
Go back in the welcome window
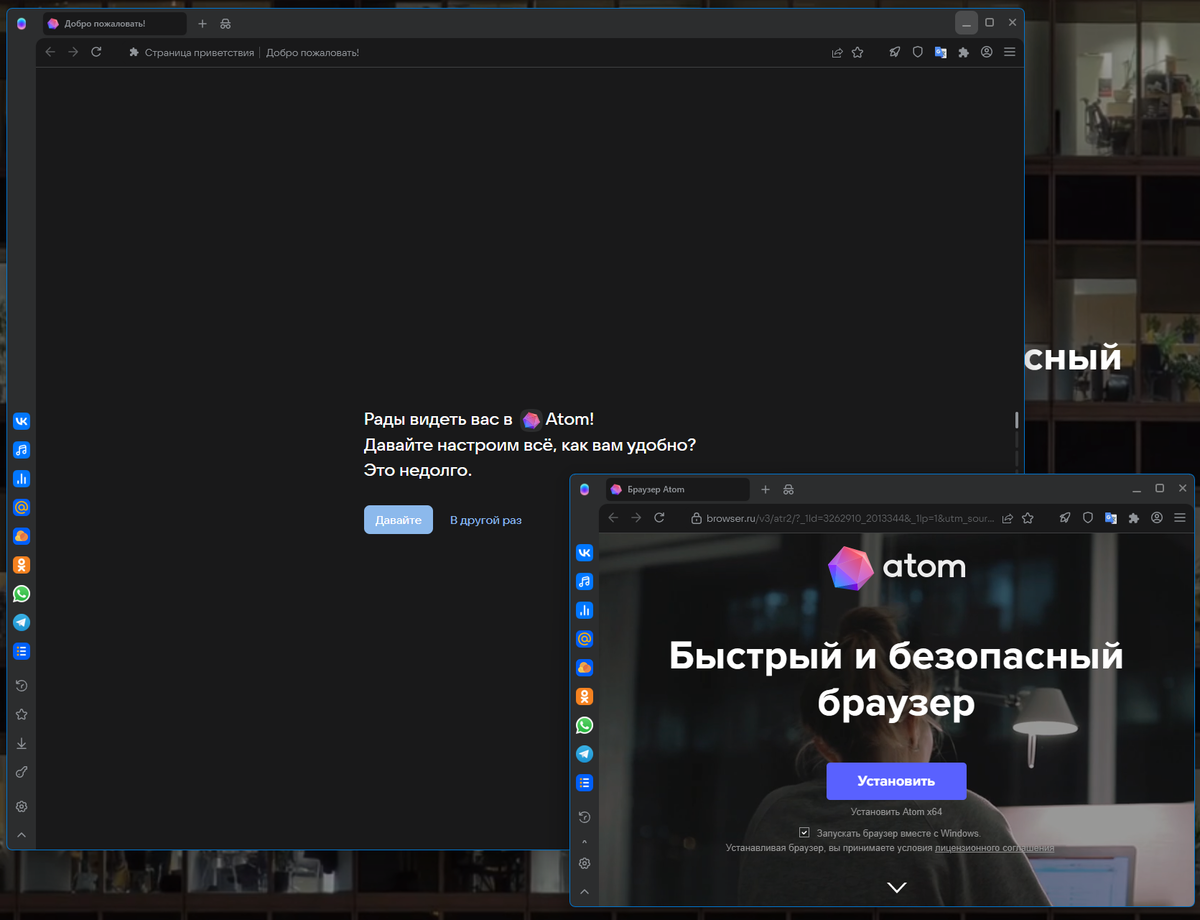pyautogui.click(x=50, y=52)
